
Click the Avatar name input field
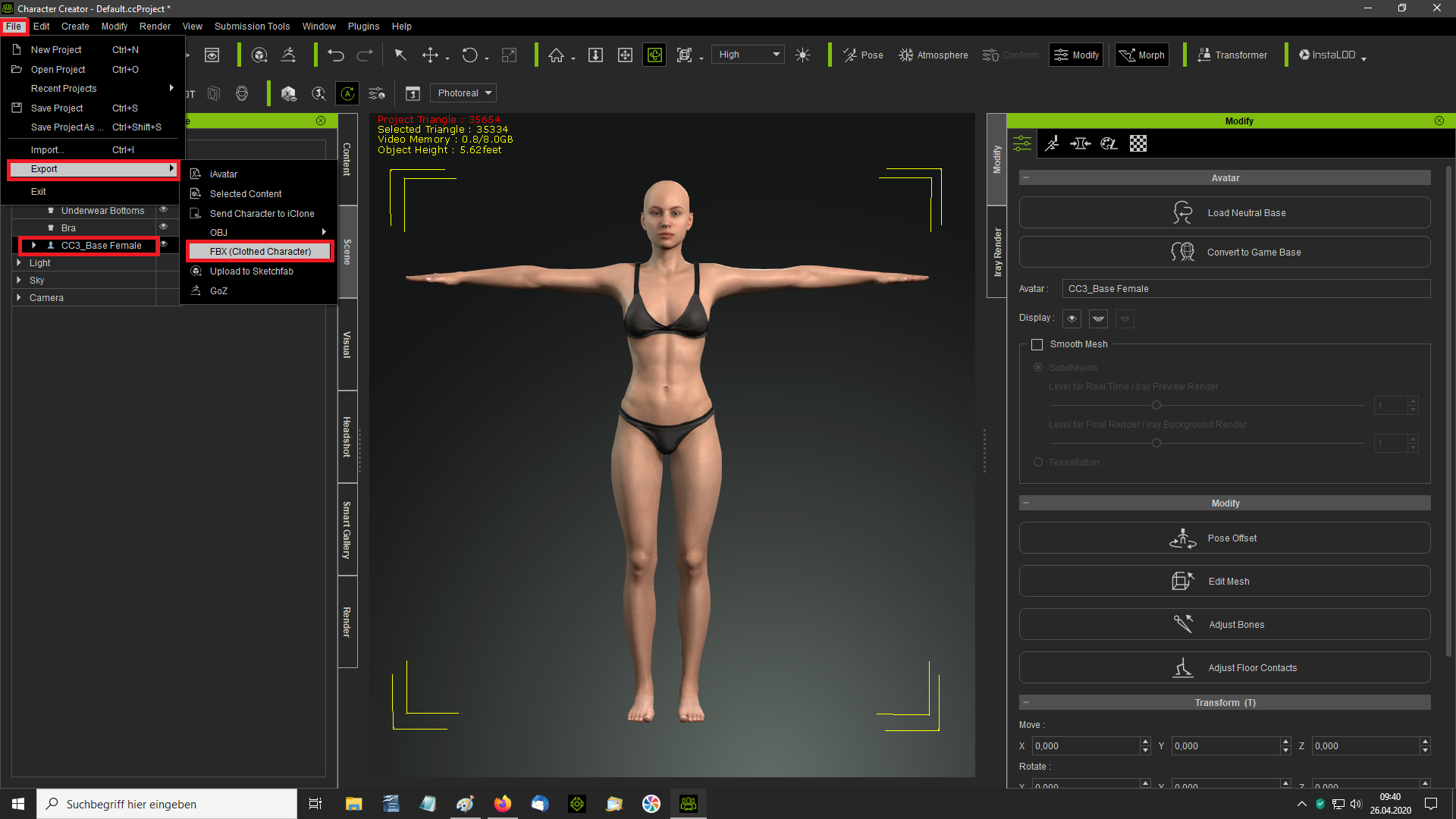pos(1246,289)
